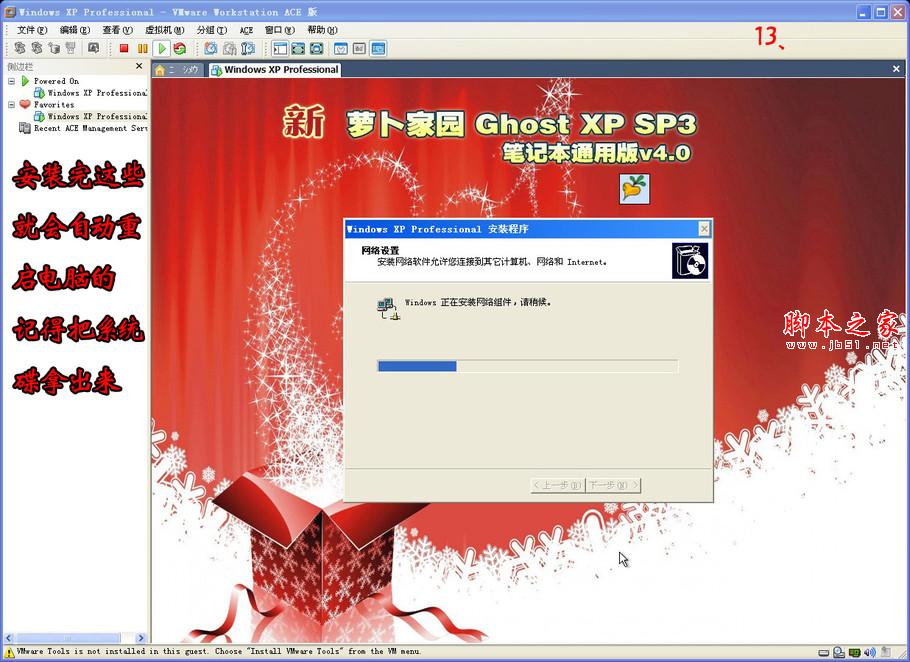Revert to snapshot using the greyed snapshot icon
Screen dimensions: 910x662
coord(230,49)
